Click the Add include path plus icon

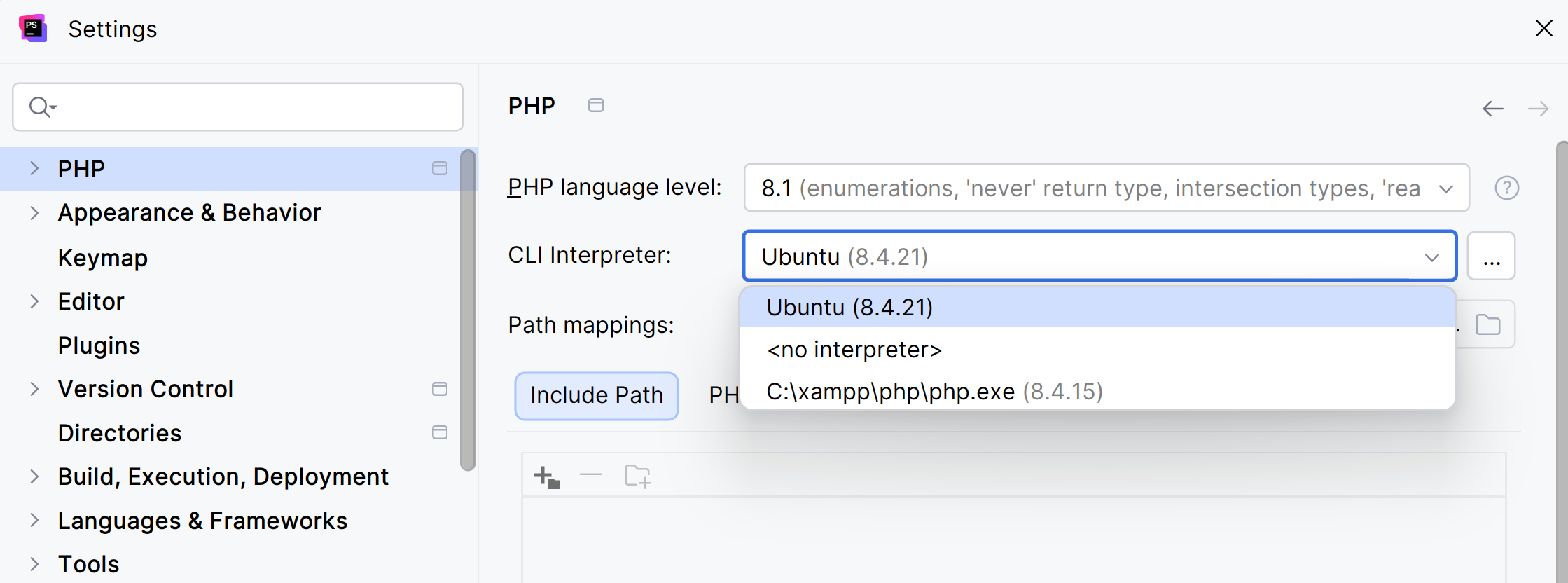[x=546, y=476]
